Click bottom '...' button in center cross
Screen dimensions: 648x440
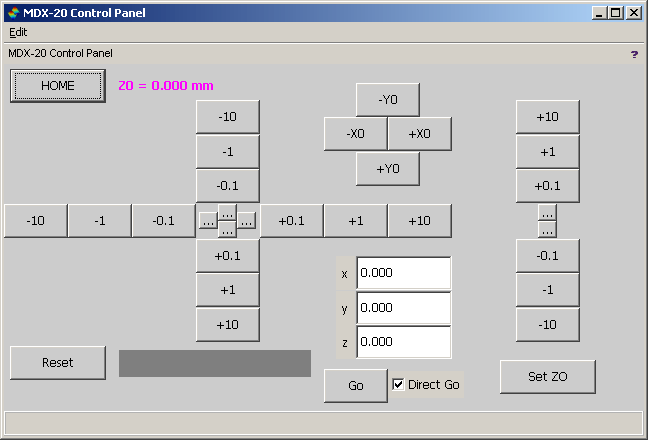pos(227,229)
